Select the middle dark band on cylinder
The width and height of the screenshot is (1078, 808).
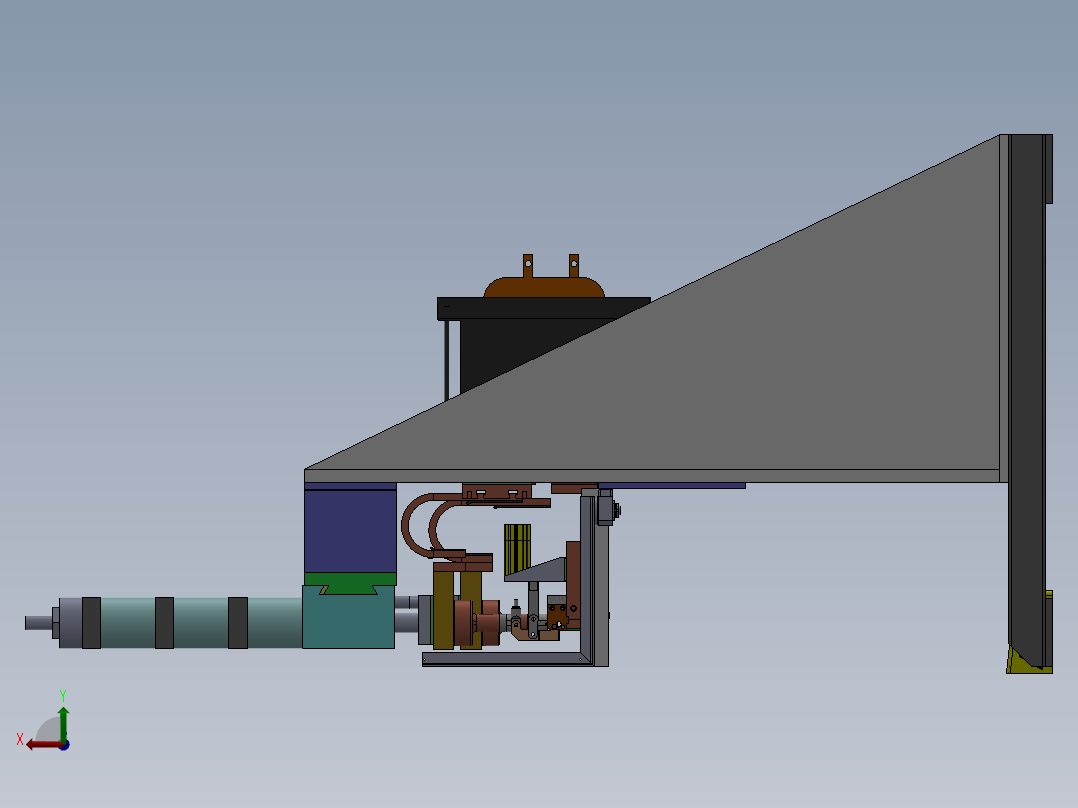tap(164, 623)
